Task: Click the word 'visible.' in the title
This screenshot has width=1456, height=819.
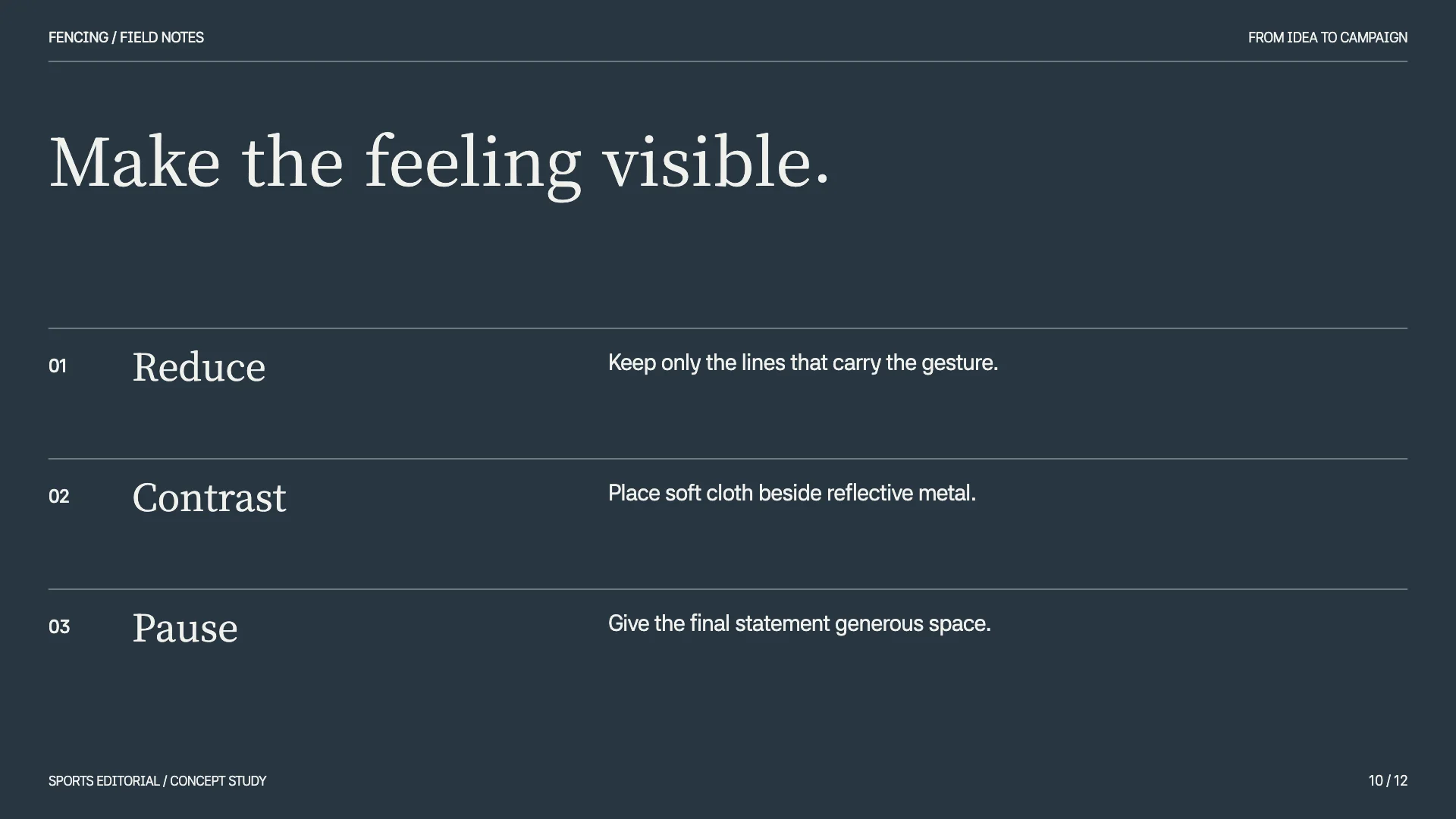Action: point(716,162)
